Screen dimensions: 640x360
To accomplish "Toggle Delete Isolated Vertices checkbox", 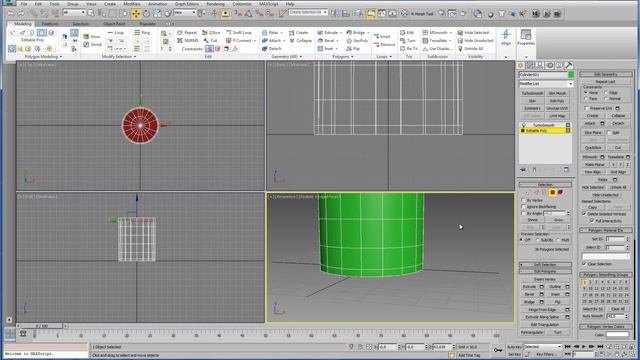I will point(584,213).
